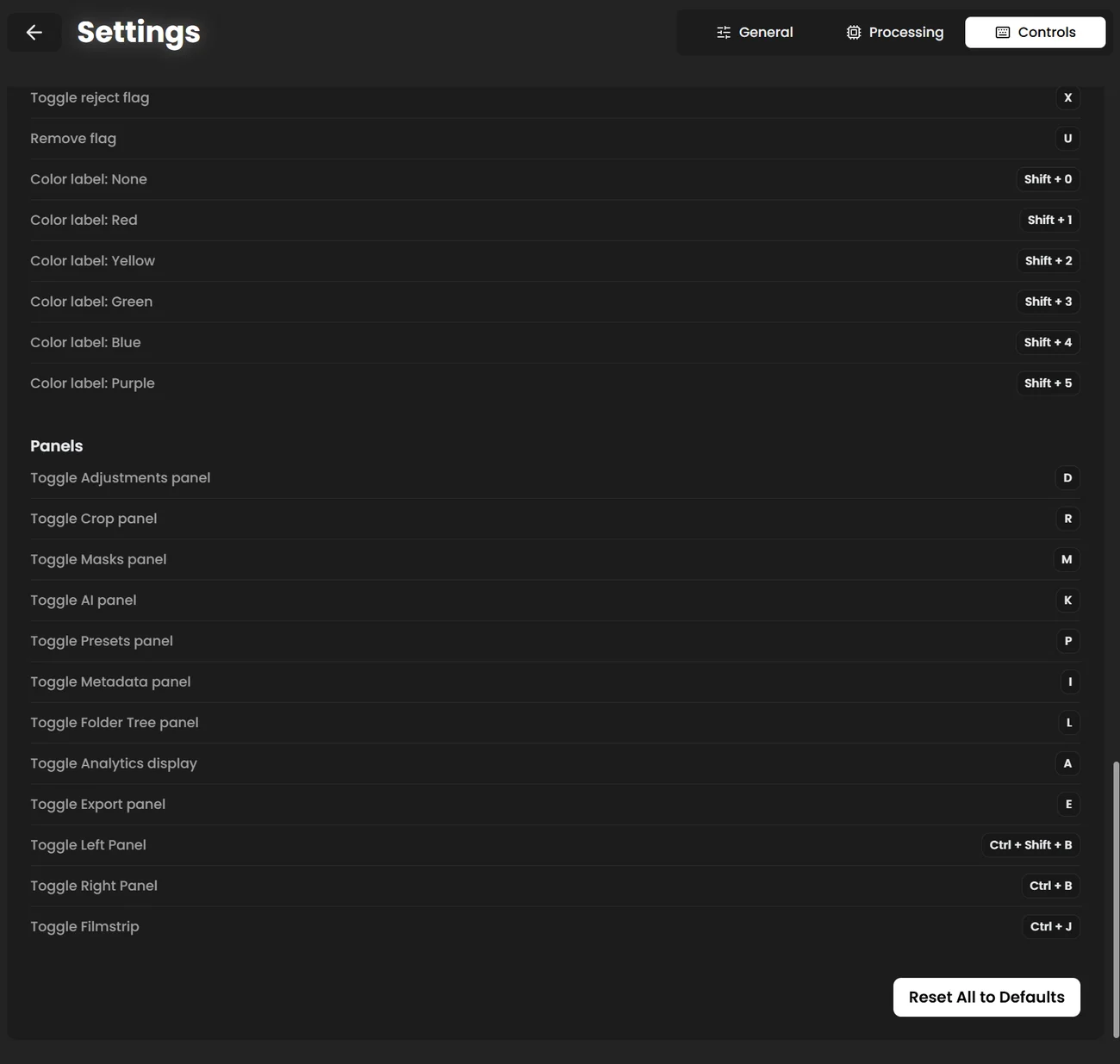
Task: Edit the P key for Presets panel
Action: coord(1067,641)
